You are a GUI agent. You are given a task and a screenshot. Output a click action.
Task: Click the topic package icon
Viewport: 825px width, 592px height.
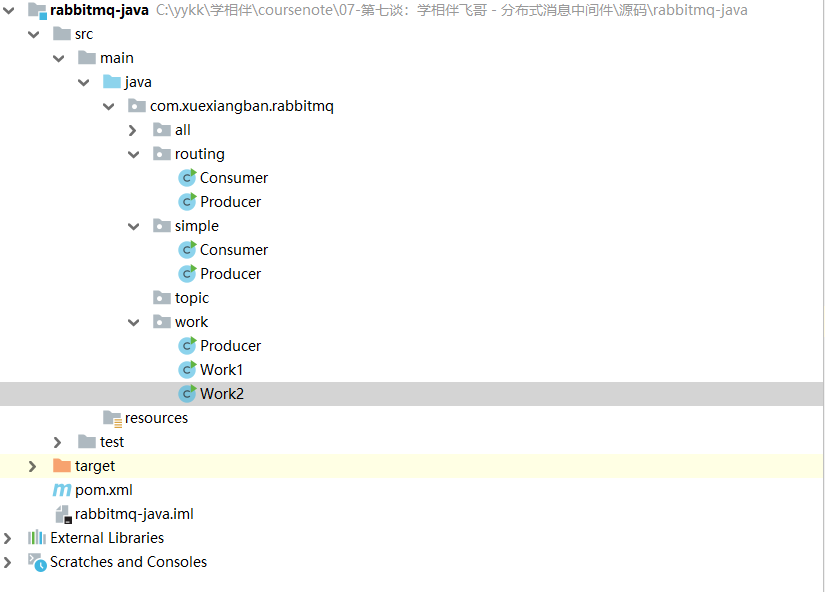point(162,298)
